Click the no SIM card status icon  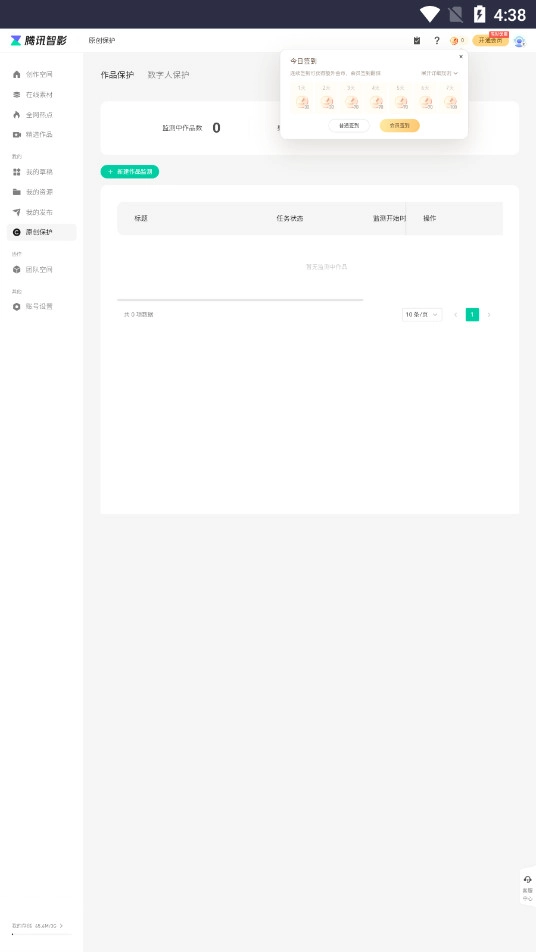(455, 14)
